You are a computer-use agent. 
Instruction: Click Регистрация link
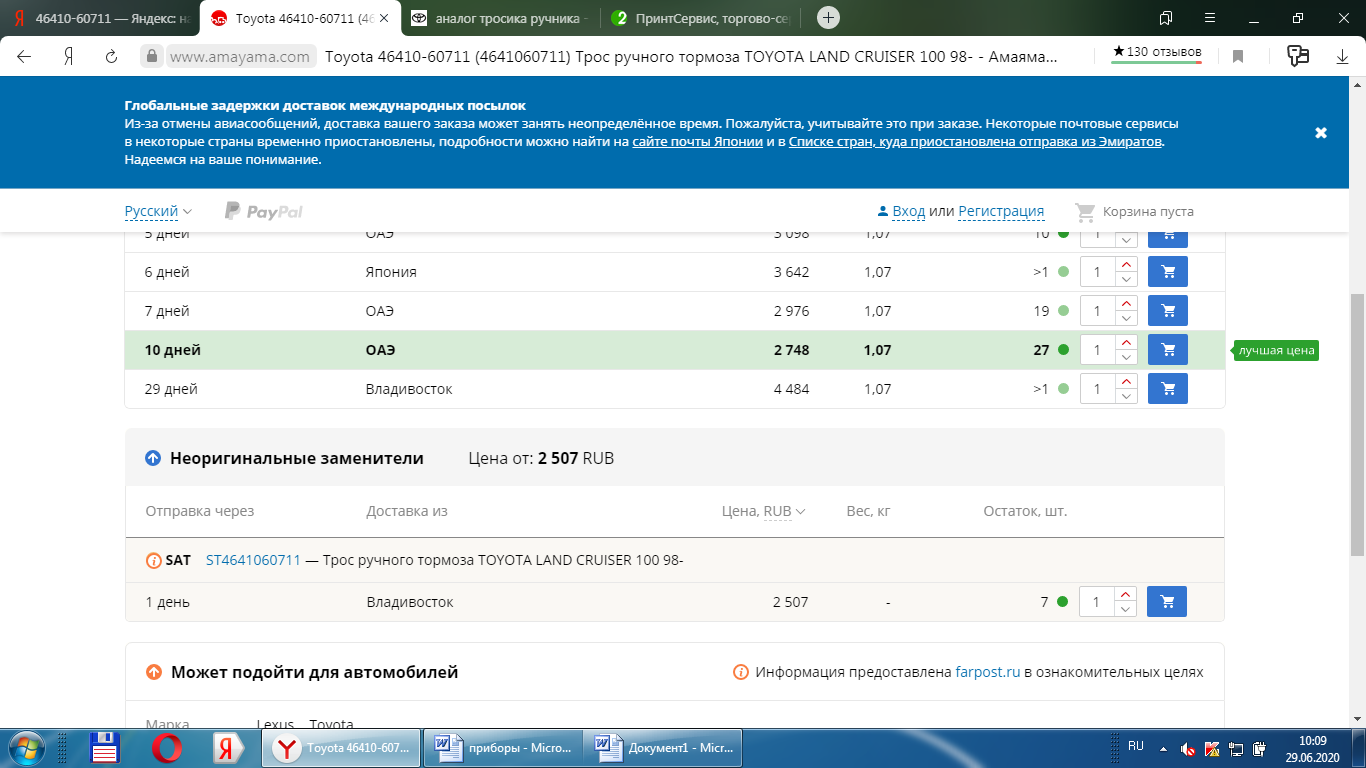[1001, 211]
